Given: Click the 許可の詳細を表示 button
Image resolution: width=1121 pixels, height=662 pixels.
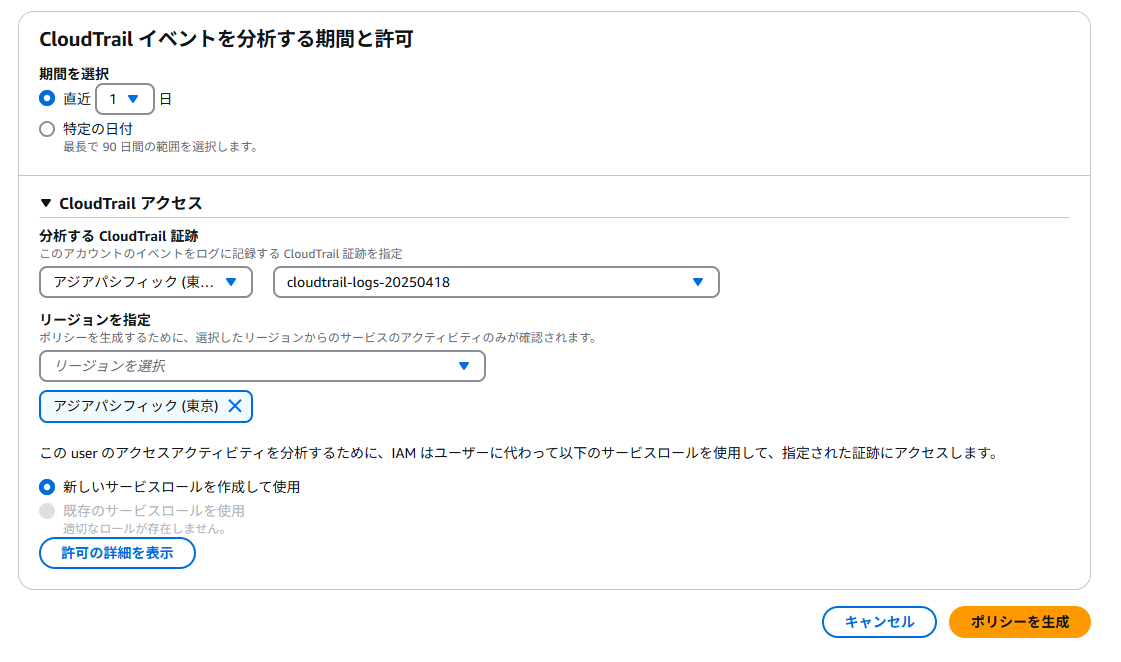Looking at the screenshot, I should 117,552.
